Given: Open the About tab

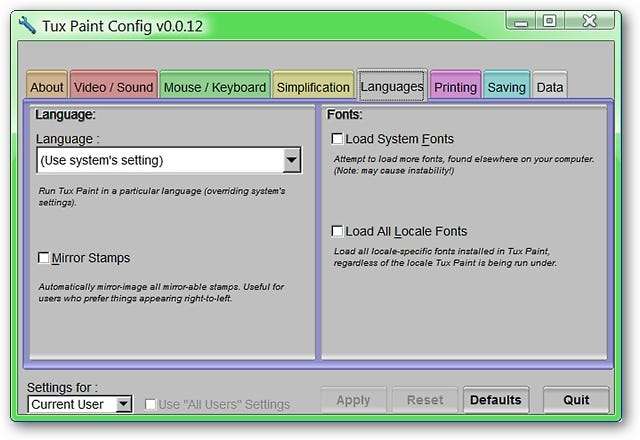Looking at the screenshot, I should [x=47, y=85].
